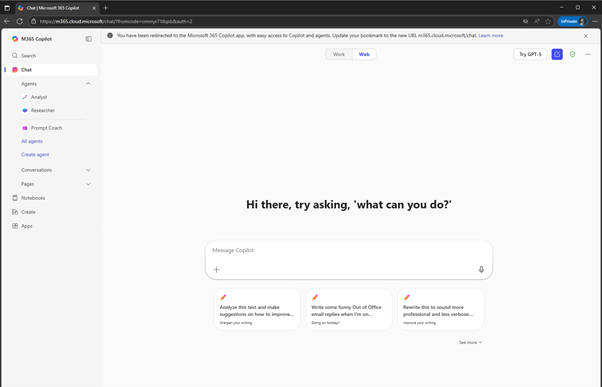Open the more options ellipsis menu in Copilot
The height and width of the screenshot is (387, 602).
pos(588,55)
